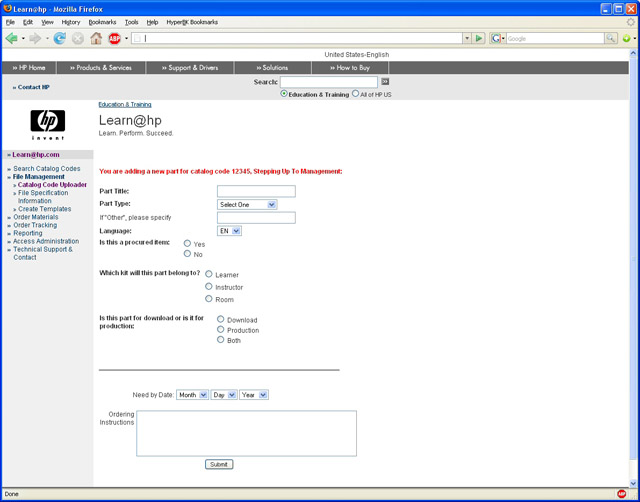Open the History menu
The image size is (640, 502).
click(x=71, y=22)
